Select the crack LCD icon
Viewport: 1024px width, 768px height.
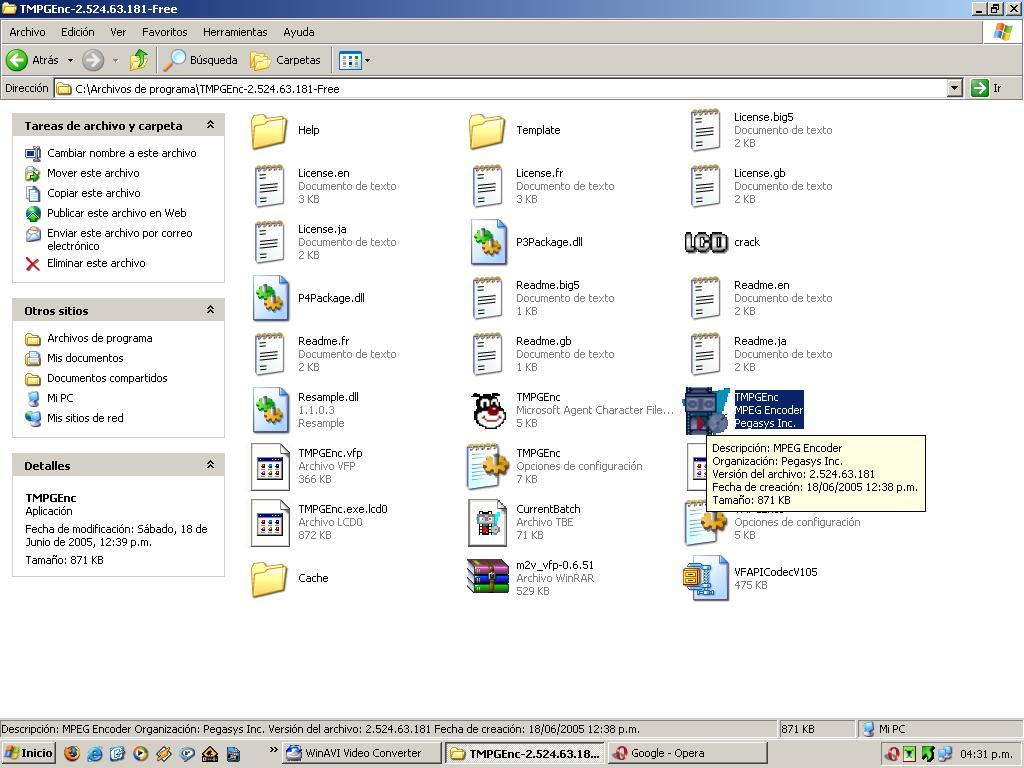click(705, 242)
